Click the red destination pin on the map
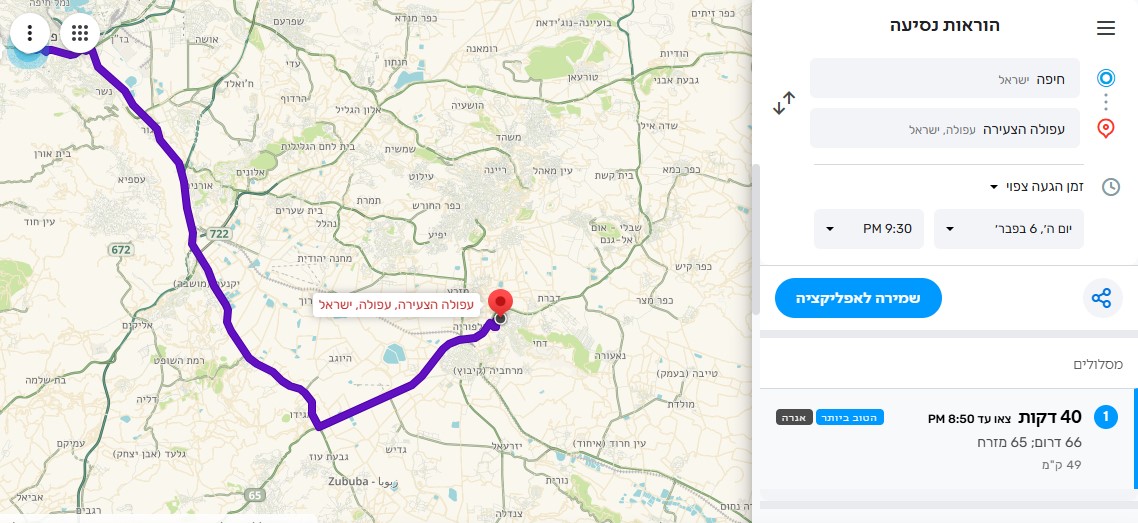Image resolution: width=1138 pixels, height=523 pixels. [500, 303]
